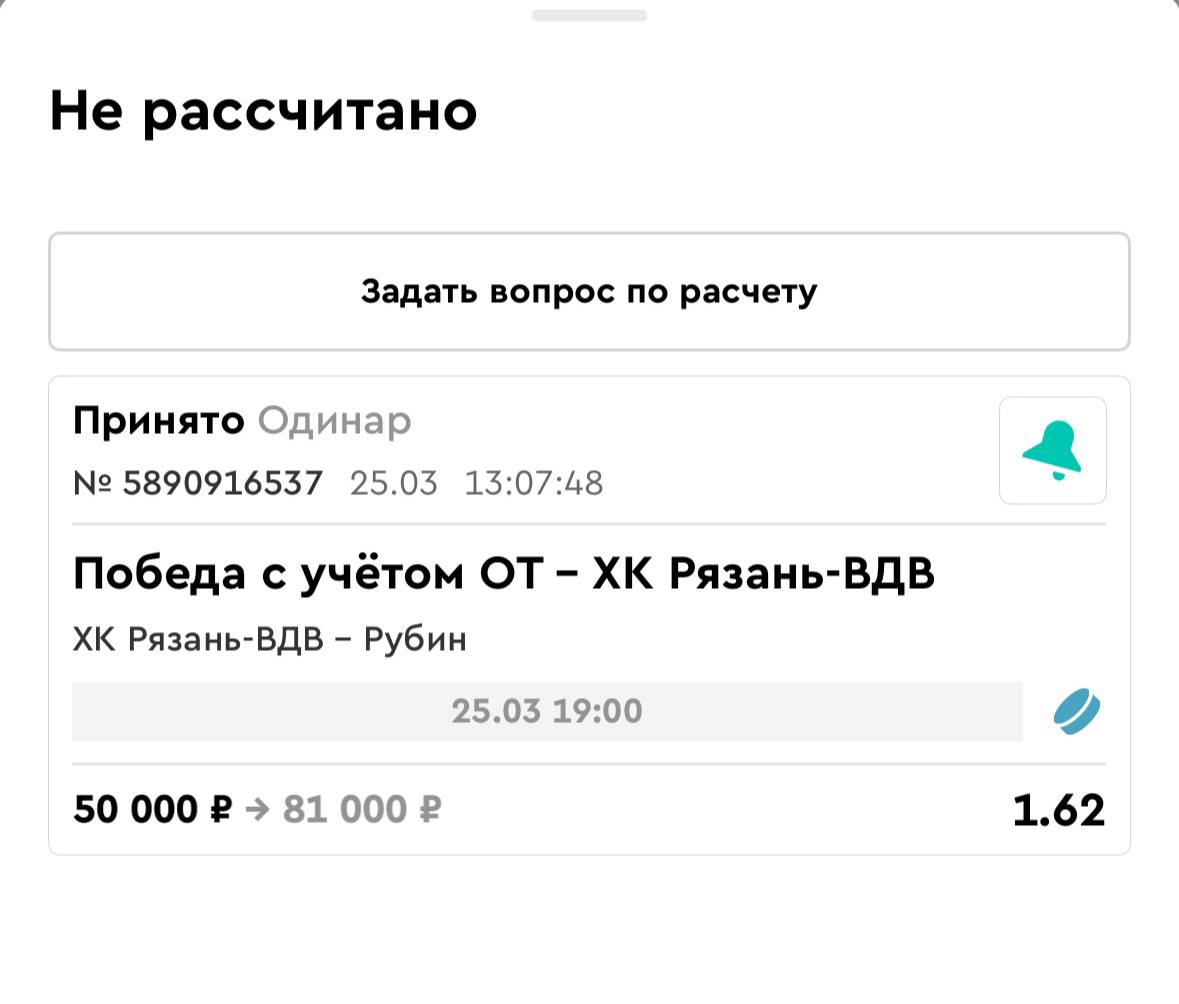
Task: Click the arrow between stake and payout
Action: [257, 809]
